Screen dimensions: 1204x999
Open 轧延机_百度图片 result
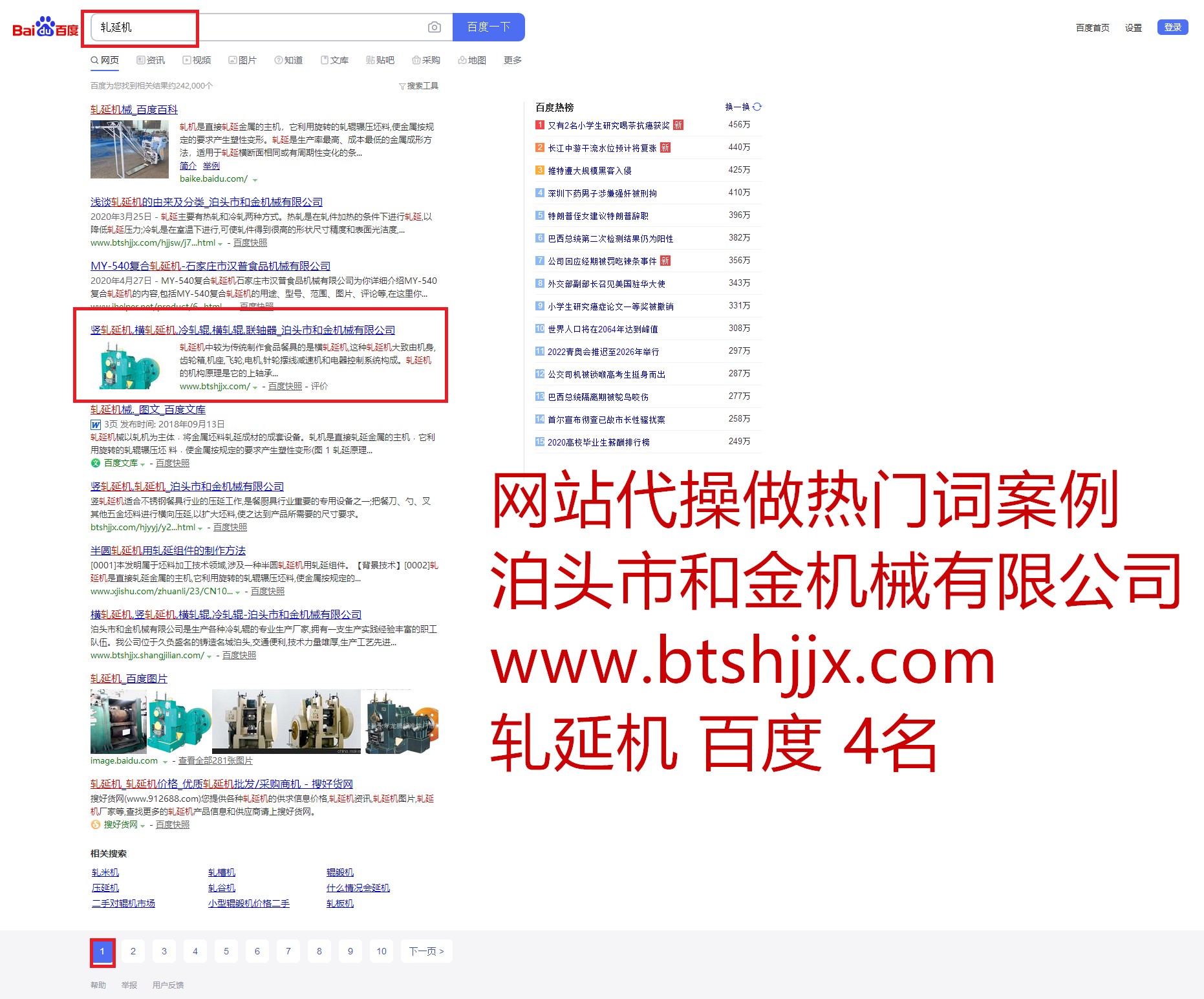(129, 678)
